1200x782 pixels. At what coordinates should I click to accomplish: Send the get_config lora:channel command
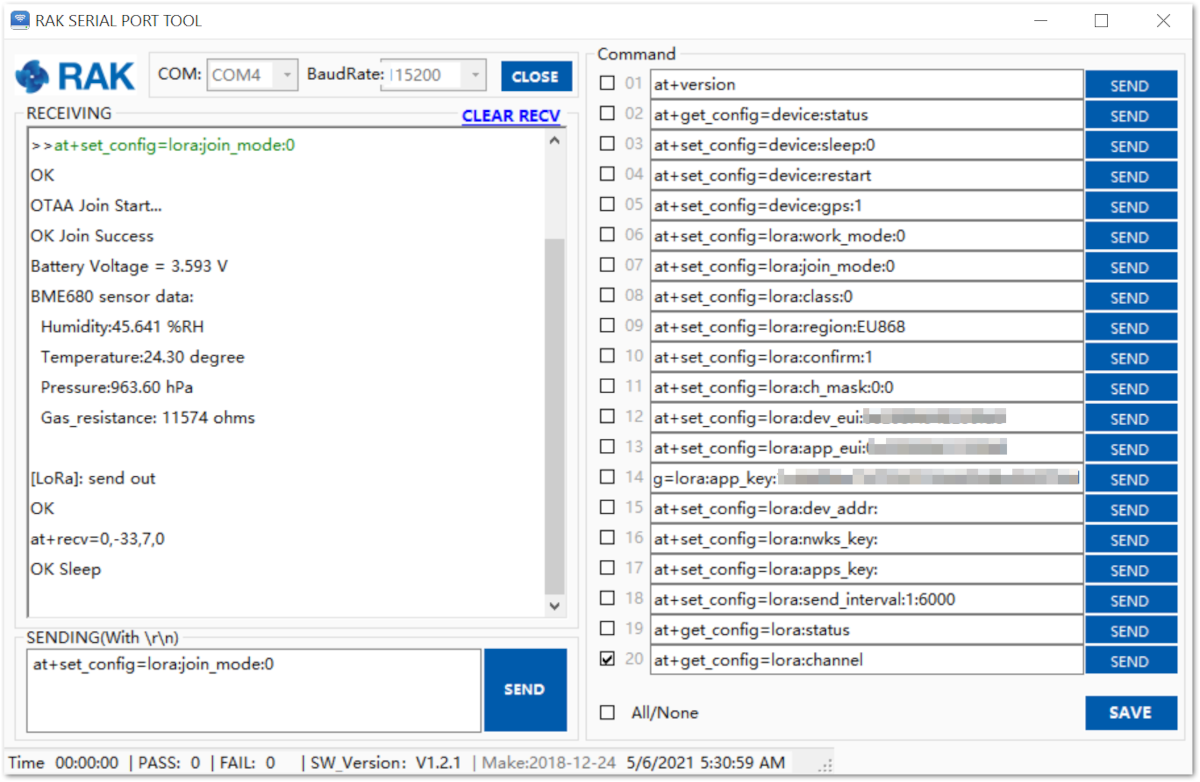coord(1130,661)
